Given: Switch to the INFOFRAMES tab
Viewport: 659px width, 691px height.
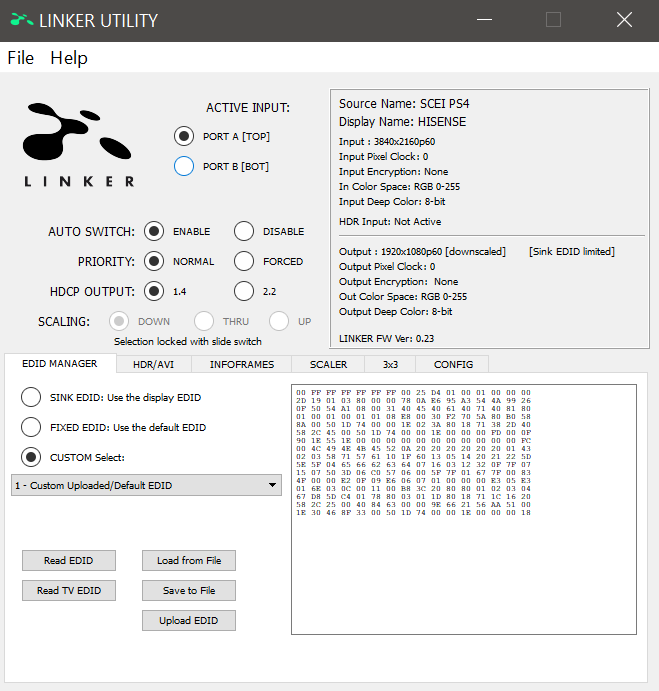Looking at the screenshot, I should pyautogui.click(x=241, y=365).
